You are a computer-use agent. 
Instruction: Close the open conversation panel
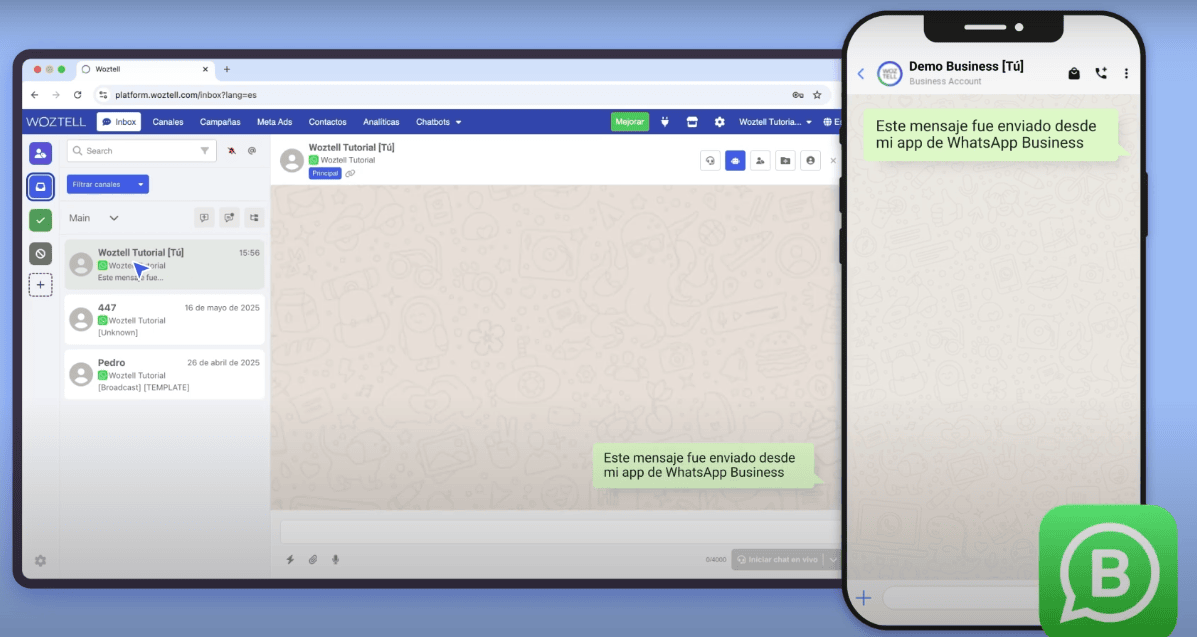[833, 160]
